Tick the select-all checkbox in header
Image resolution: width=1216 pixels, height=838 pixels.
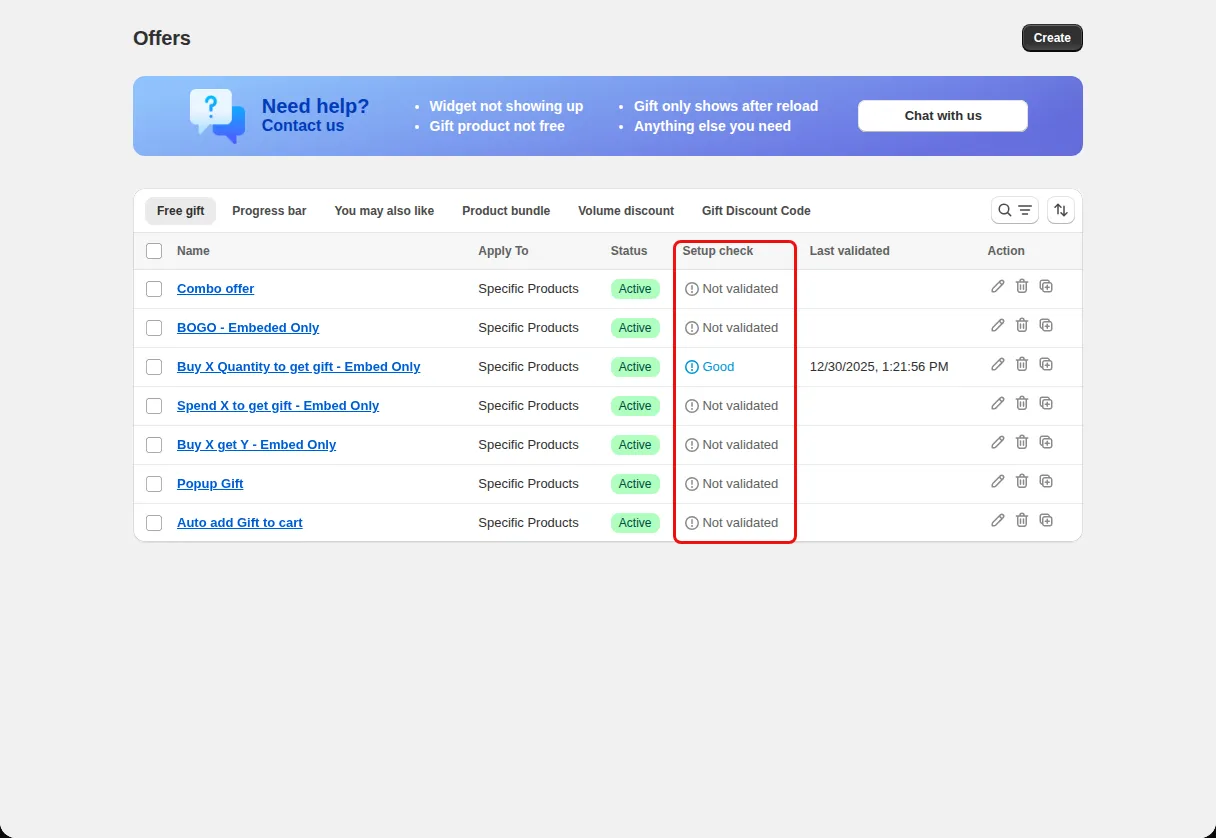(154, 251)
